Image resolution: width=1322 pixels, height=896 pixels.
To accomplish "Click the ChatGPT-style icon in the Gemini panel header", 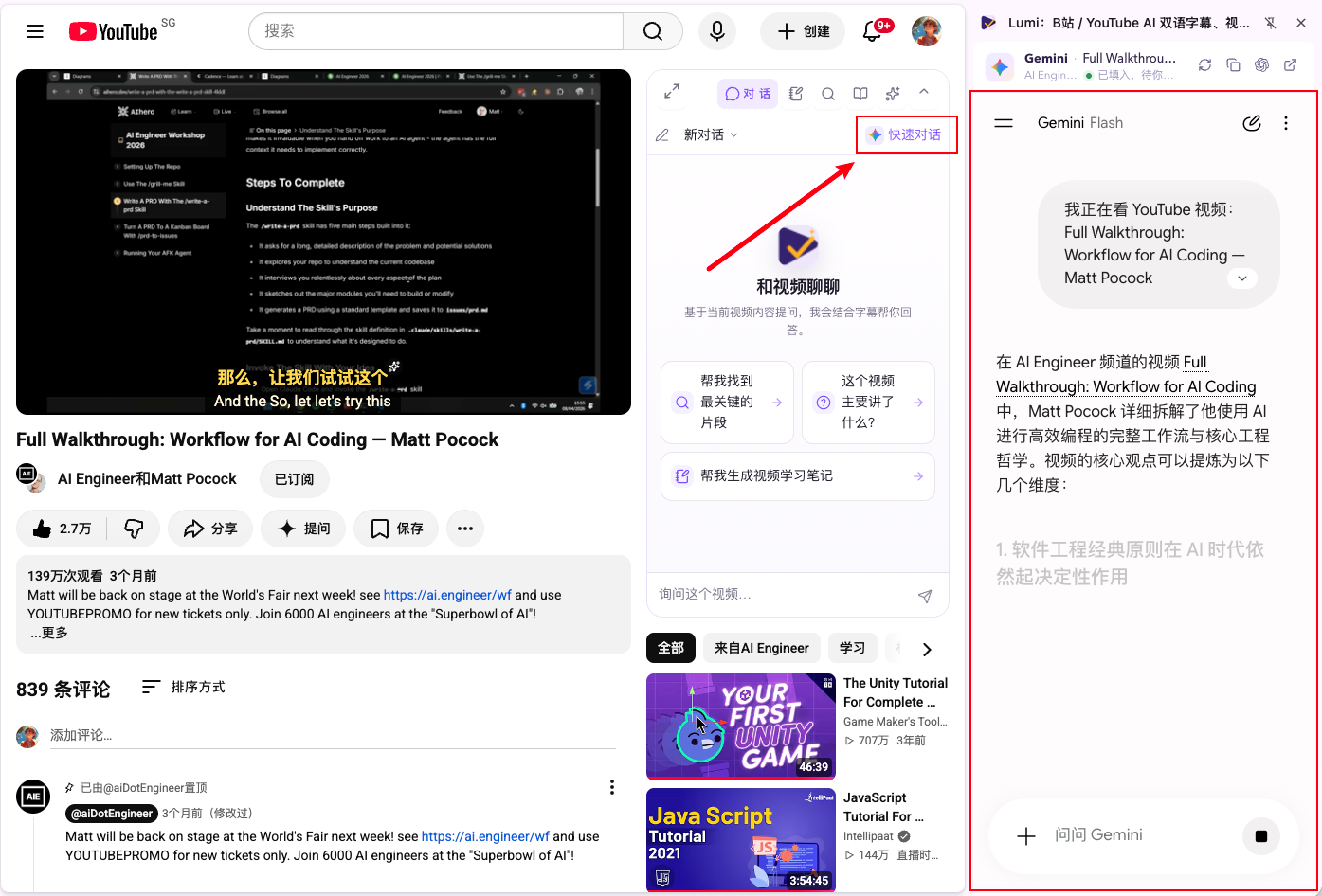I will coord(1261,65).
